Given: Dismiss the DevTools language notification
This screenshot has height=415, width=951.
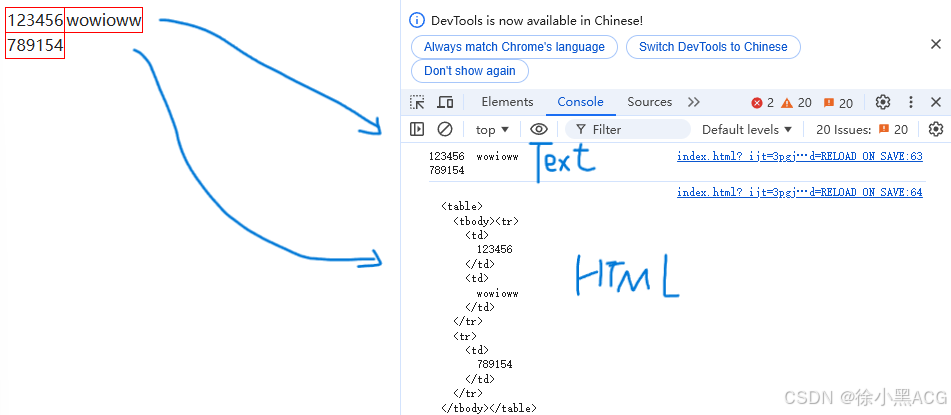Looking at the screenshot, I should click(936, 44).
